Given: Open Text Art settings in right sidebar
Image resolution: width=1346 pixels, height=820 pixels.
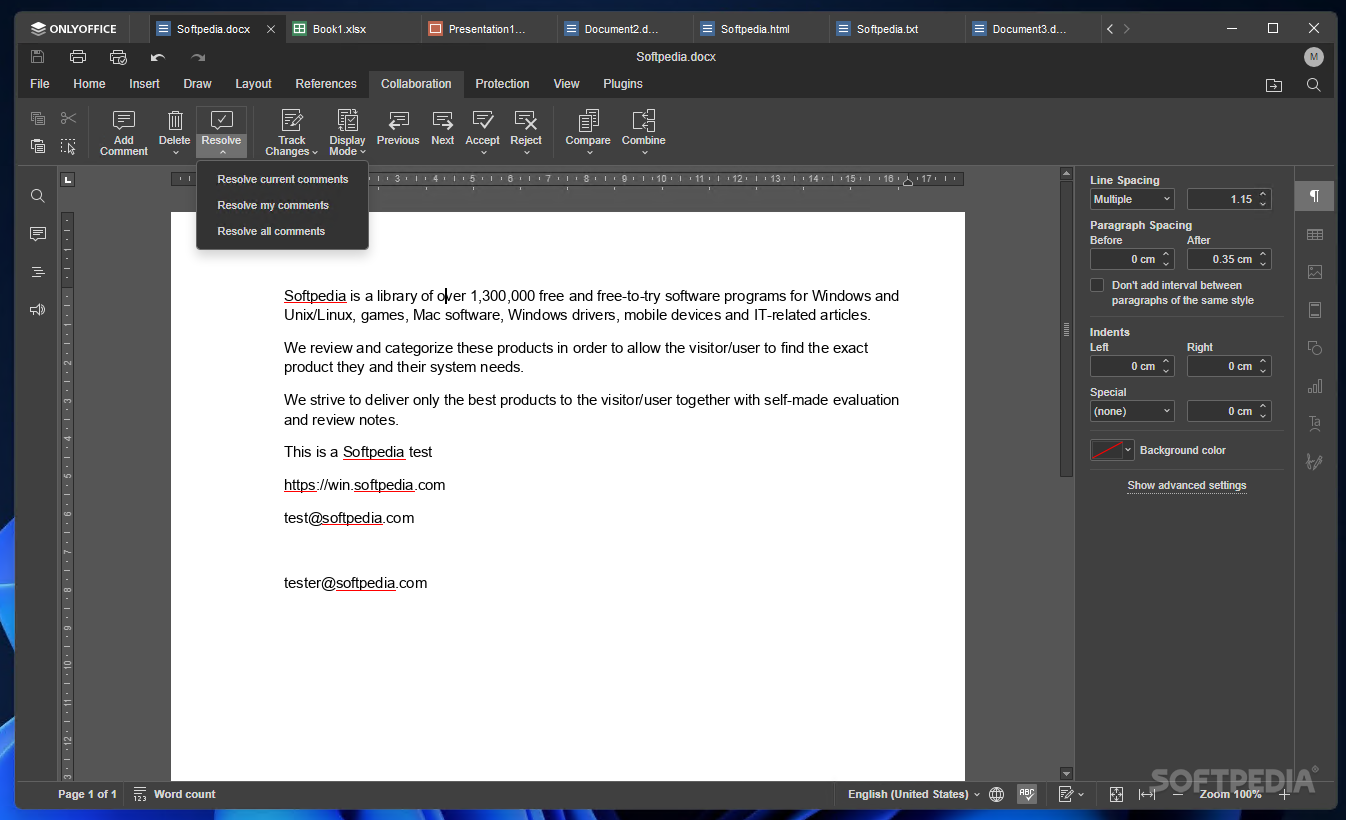Looking at the screenshot, I should click(x=1315, y=424).
